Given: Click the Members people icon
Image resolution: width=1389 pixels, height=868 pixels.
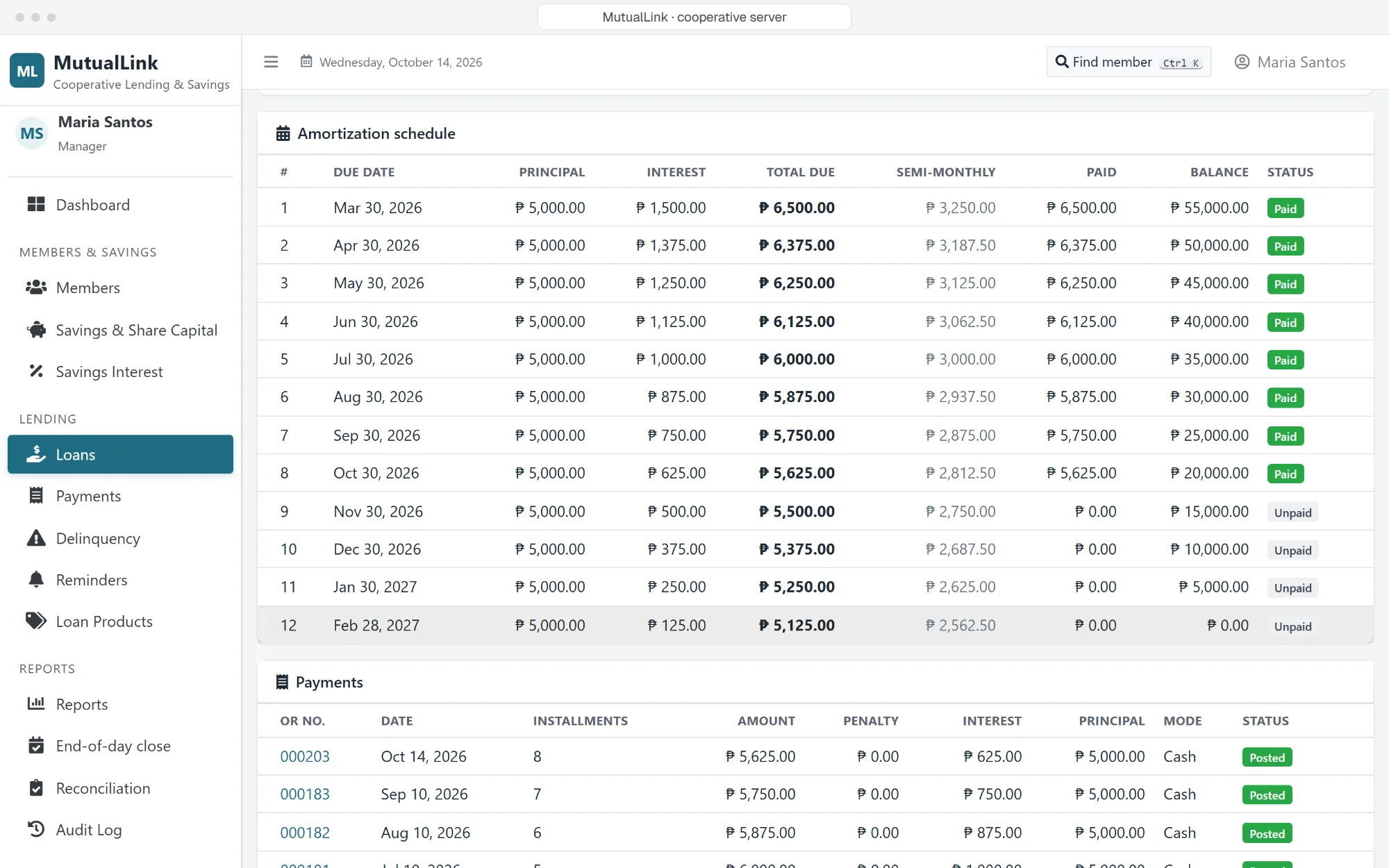Looking at the screenshot, I should tap(36, 287).
